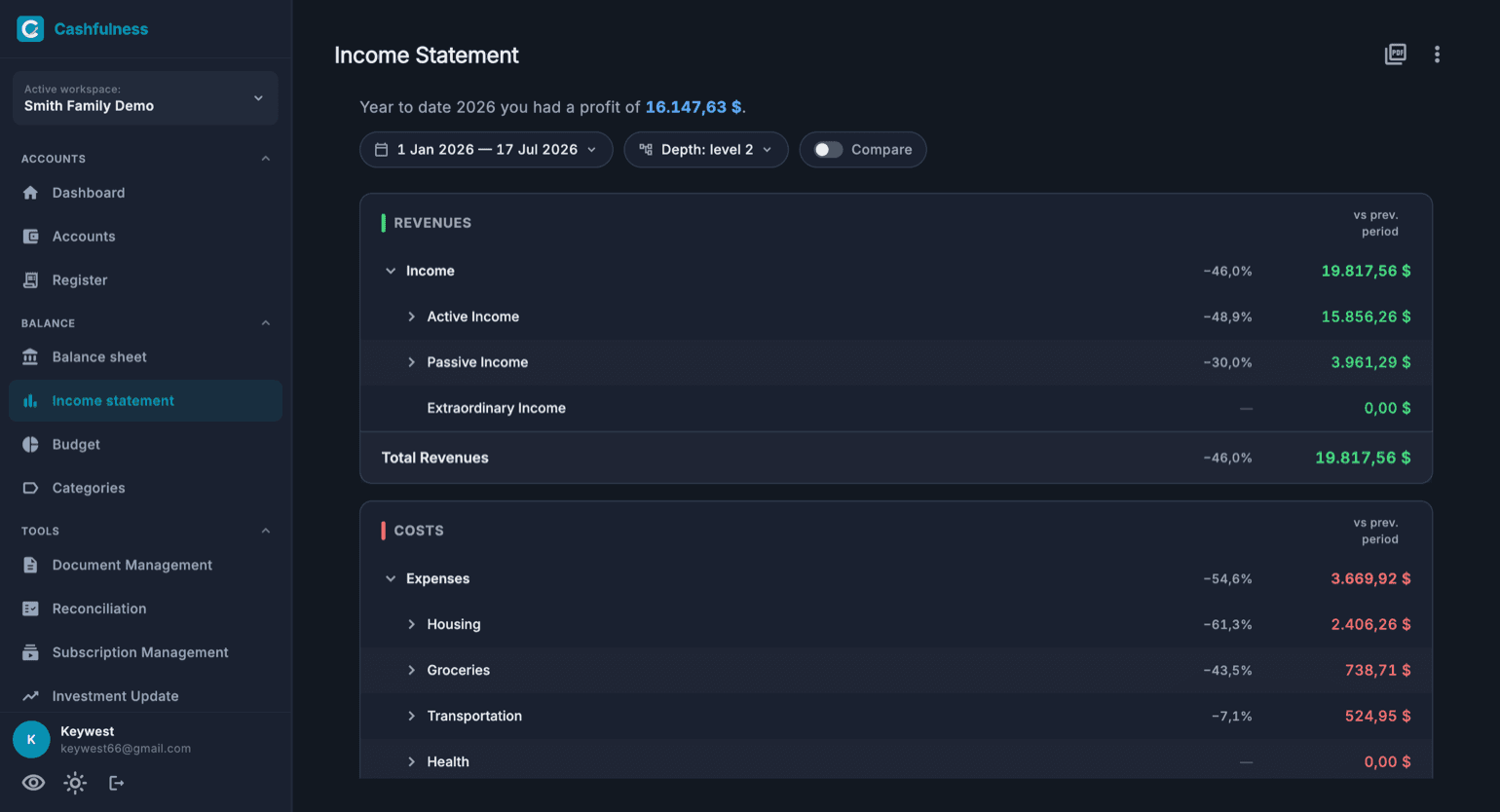Click the Cashfulness logo icon
This screenshot has width=1500, height=812.
[30, 29]
